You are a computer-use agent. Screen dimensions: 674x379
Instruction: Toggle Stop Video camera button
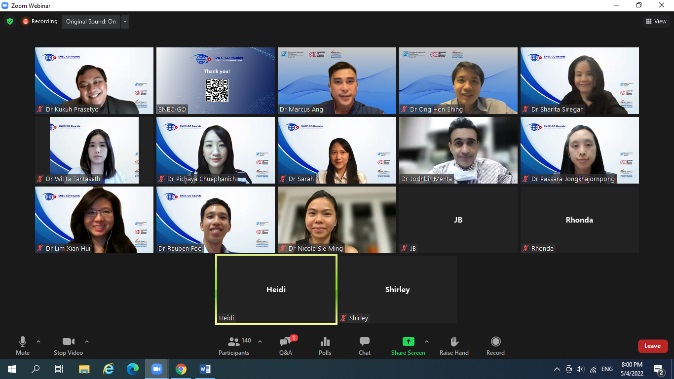pos(68,345)
